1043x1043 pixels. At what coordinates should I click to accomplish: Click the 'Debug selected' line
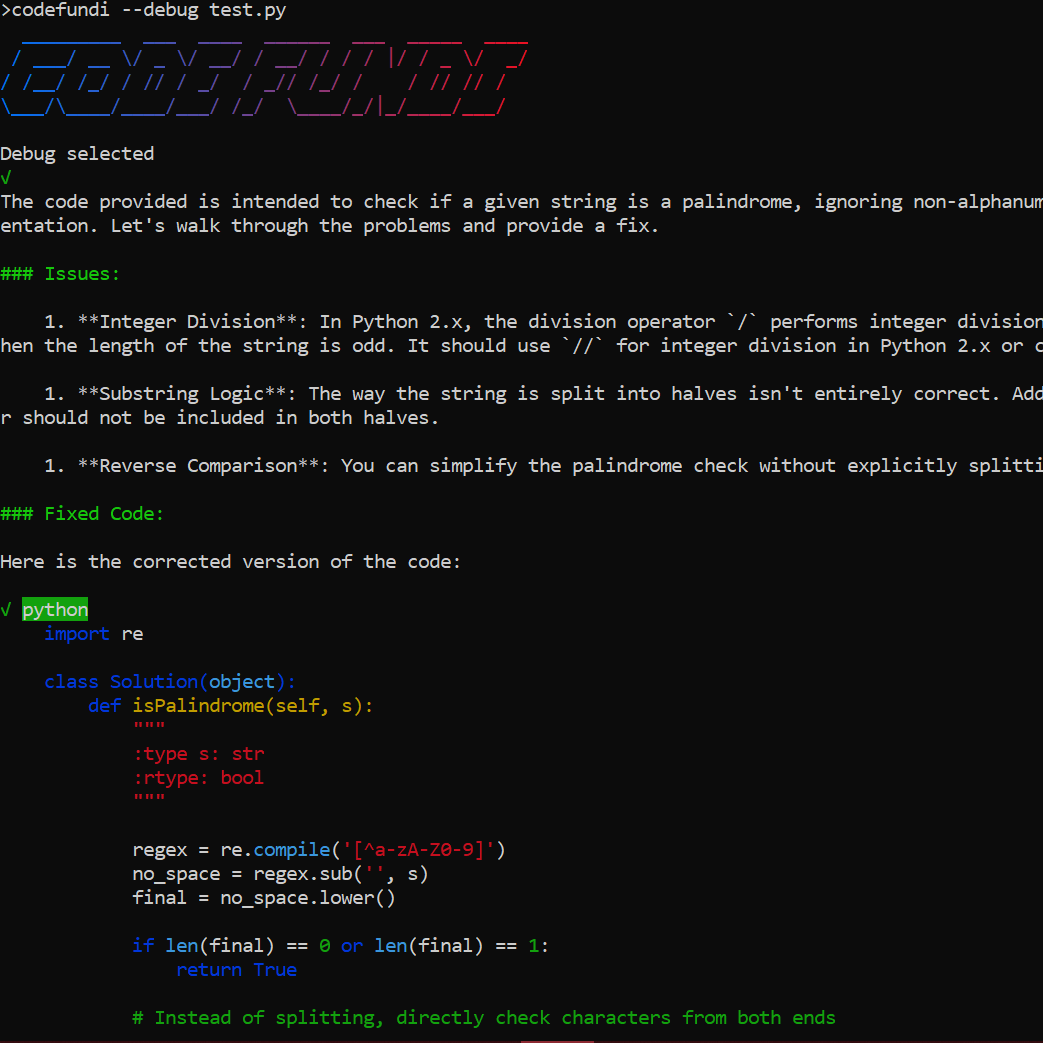pos(77,154)
